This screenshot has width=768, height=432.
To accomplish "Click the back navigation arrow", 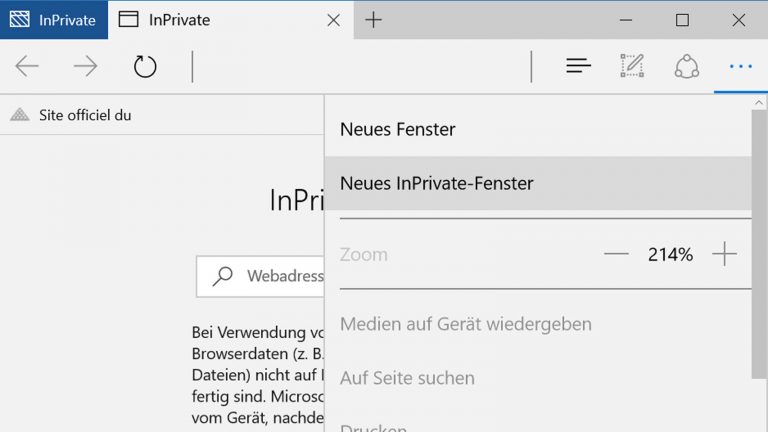I will pos(27,67).
